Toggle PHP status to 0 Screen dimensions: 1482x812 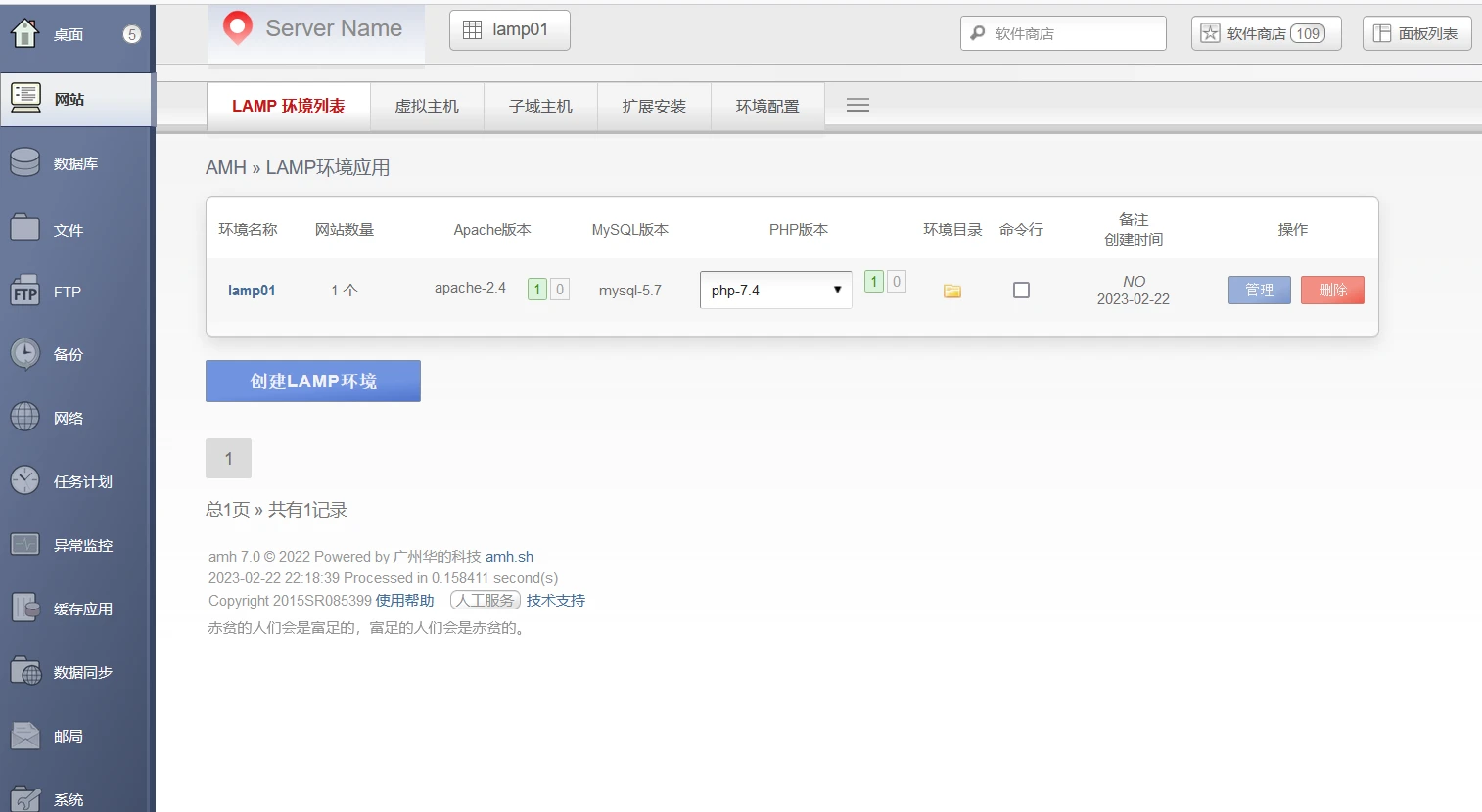point(896,282)
